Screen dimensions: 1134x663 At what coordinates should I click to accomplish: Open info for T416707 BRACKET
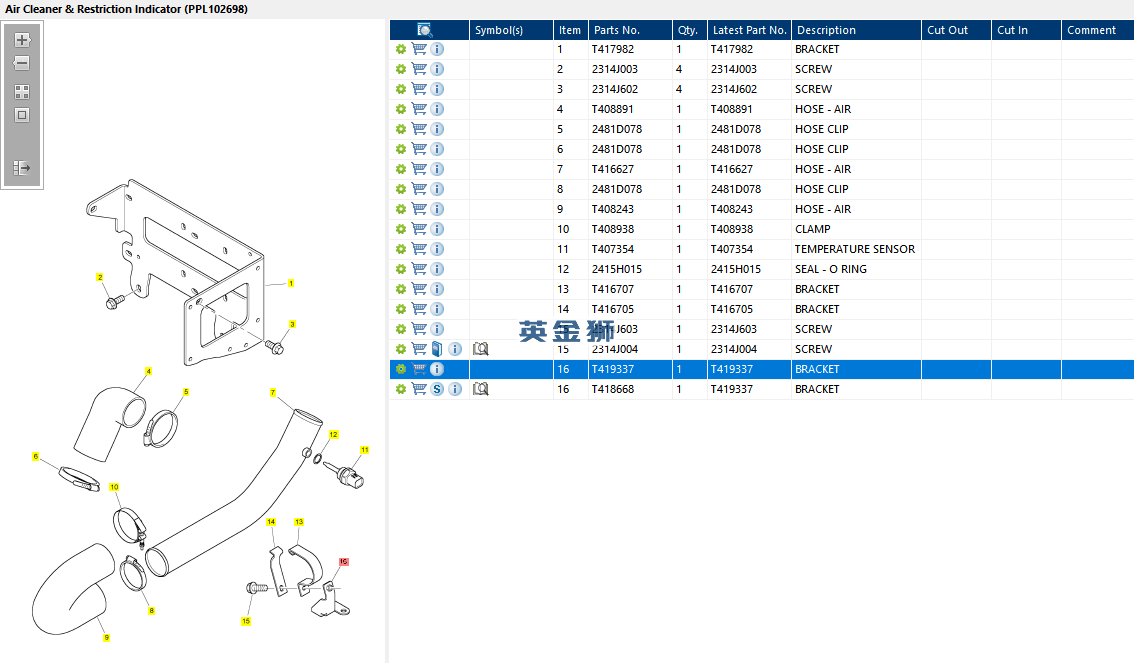tap(437, 288)
